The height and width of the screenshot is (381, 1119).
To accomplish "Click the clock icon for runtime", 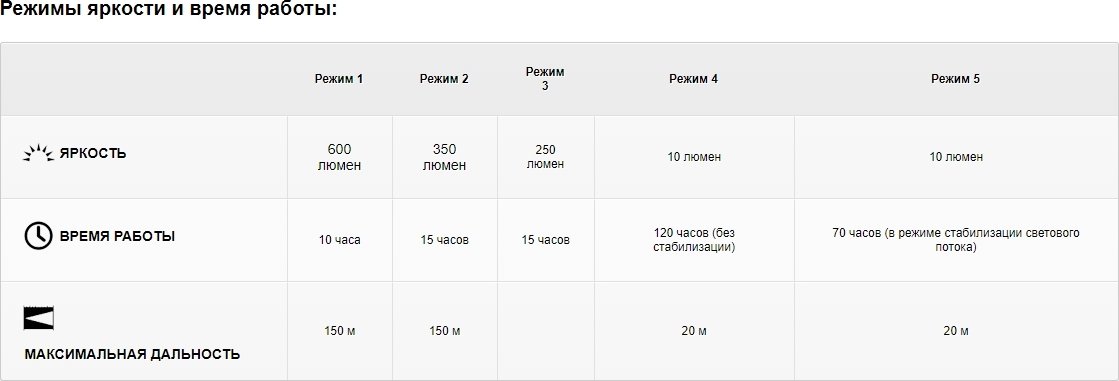I will (39, 235).
